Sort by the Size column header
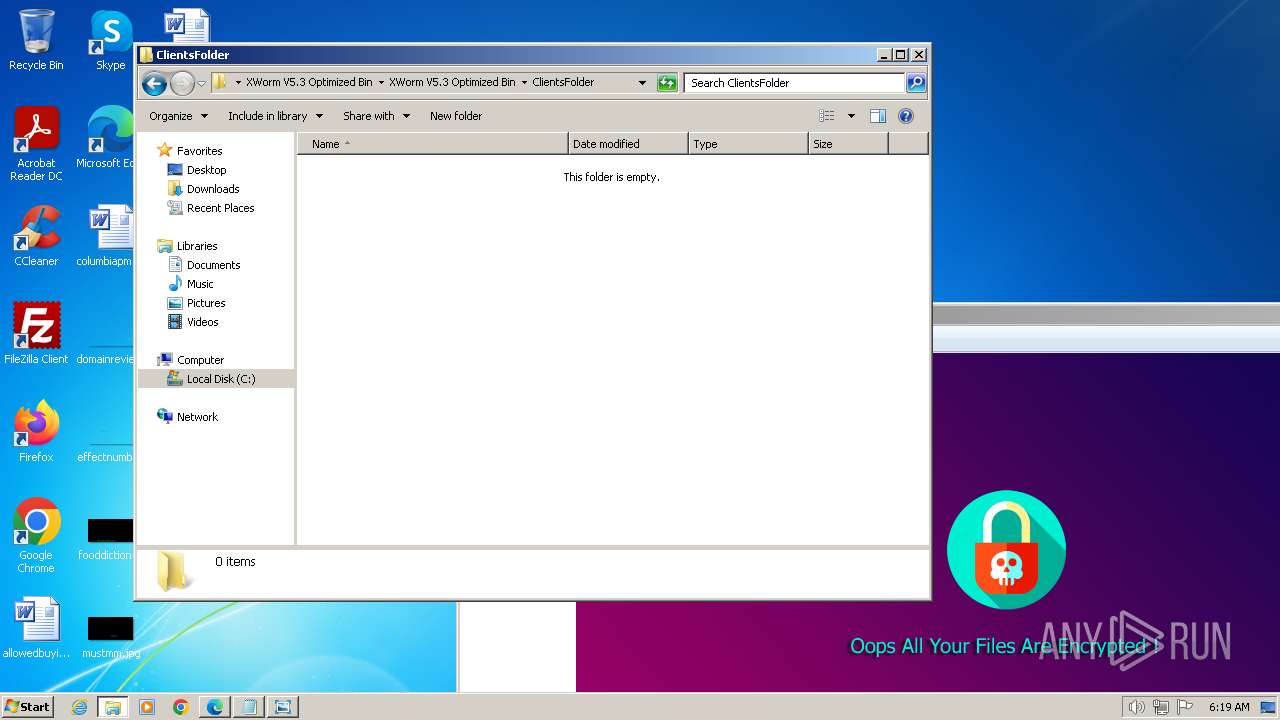The width and height of the screenshot is (1280, 720). 848,144
